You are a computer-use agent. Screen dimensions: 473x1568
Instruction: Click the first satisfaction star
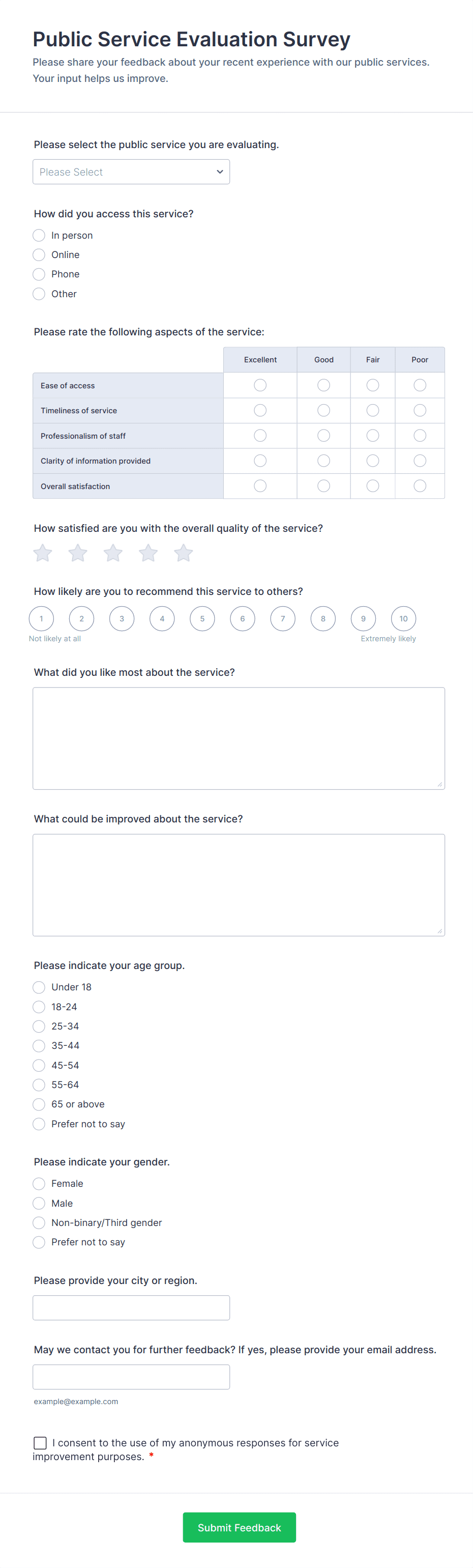(43, 553)
